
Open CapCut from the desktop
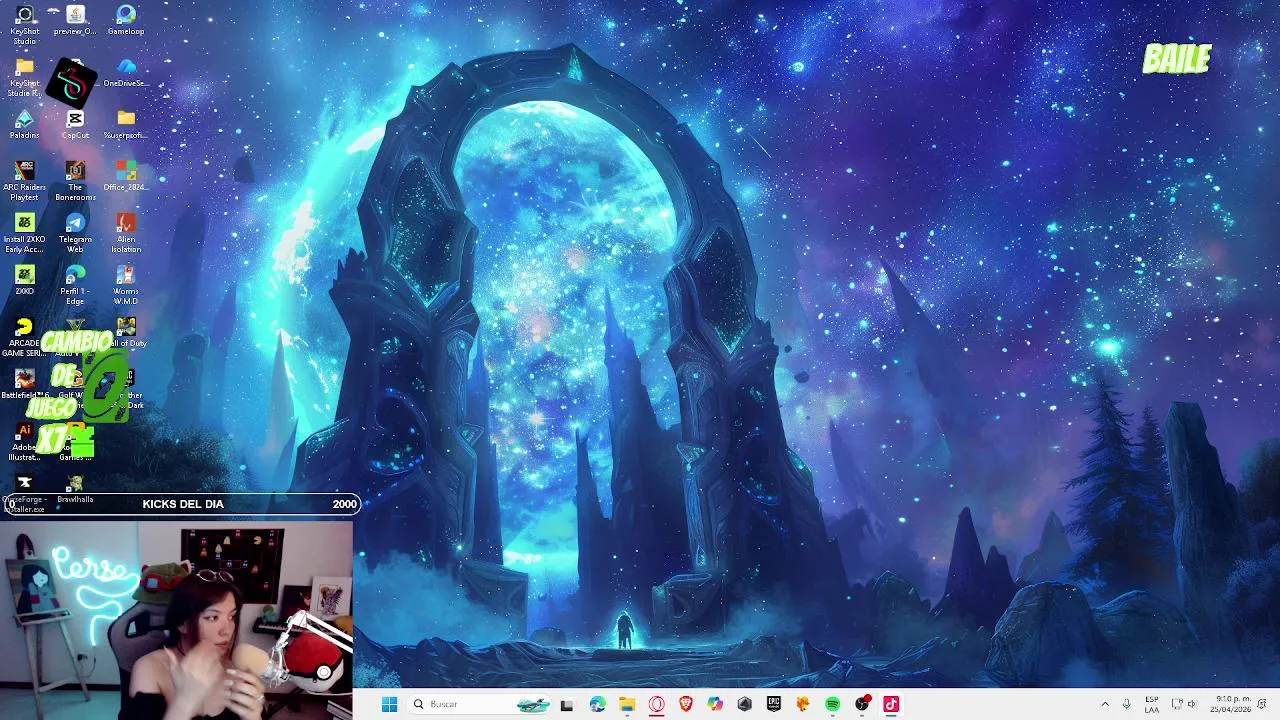(x=75, y=124)
